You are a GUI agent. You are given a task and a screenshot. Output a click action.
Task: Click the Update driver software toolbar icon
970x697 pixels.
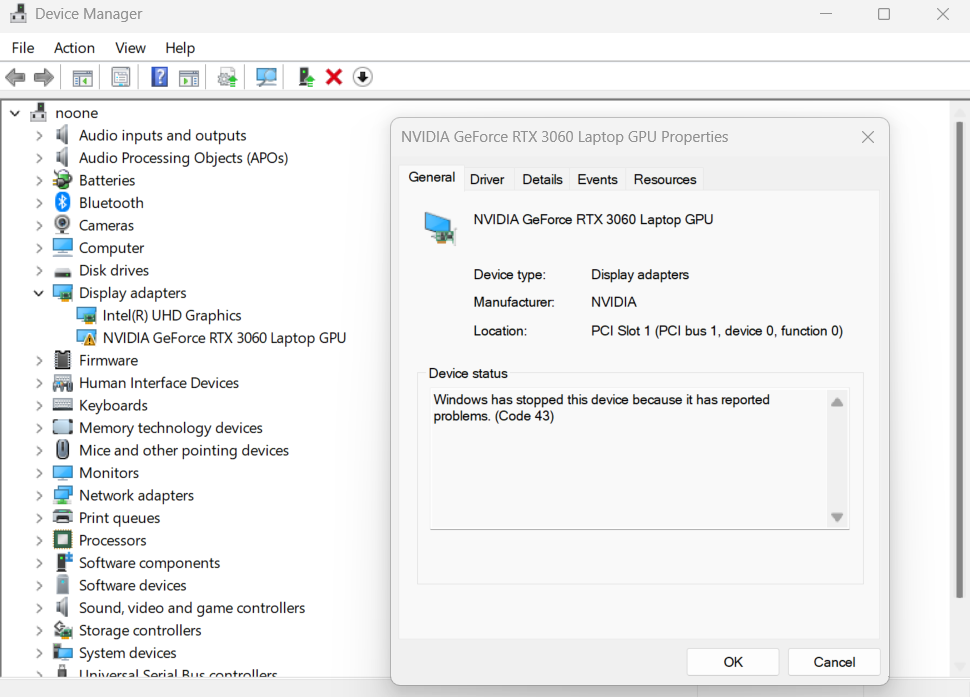227,78
